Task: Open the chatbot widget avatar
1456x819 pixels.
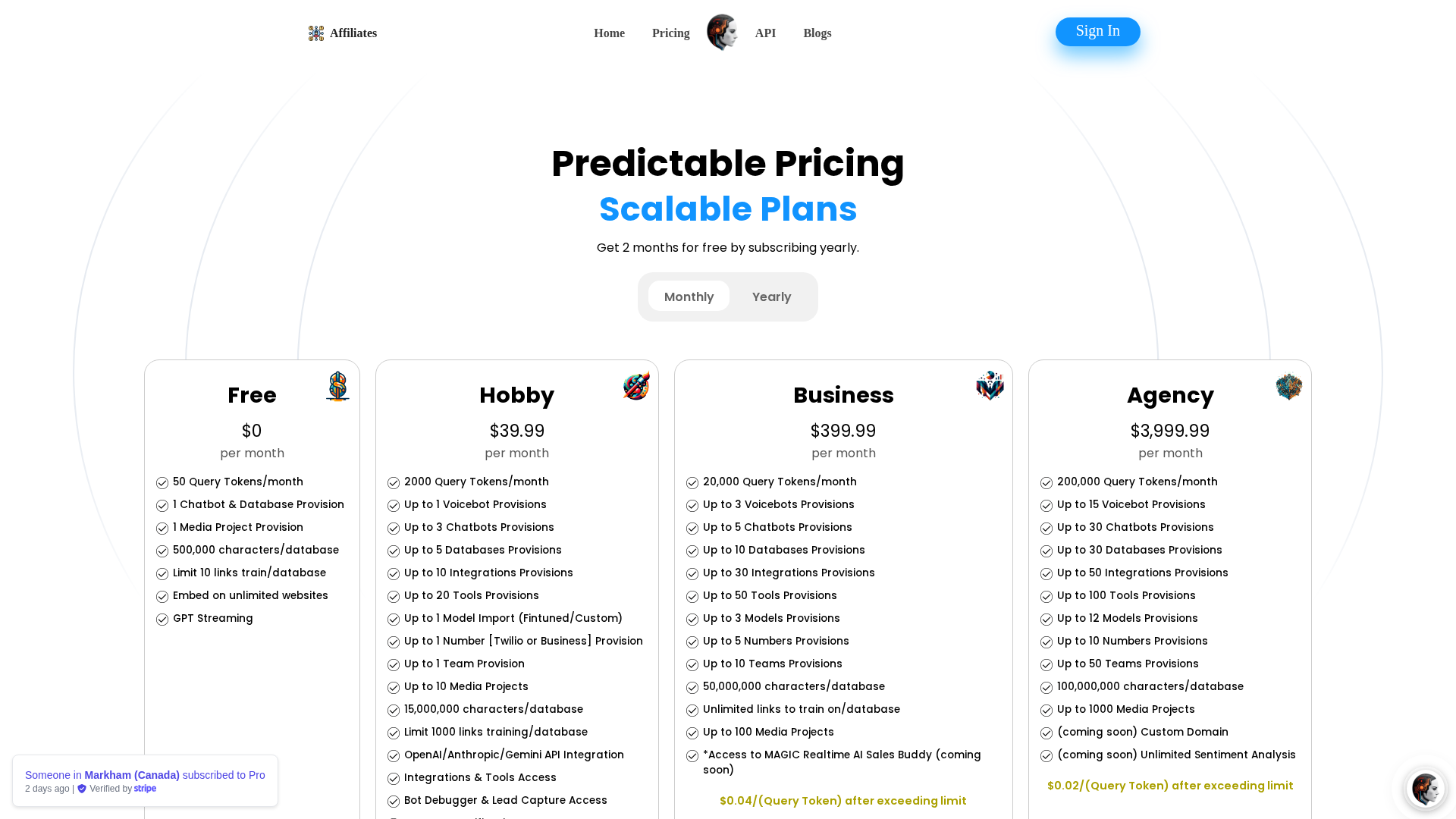Action: coord(1425,789)
